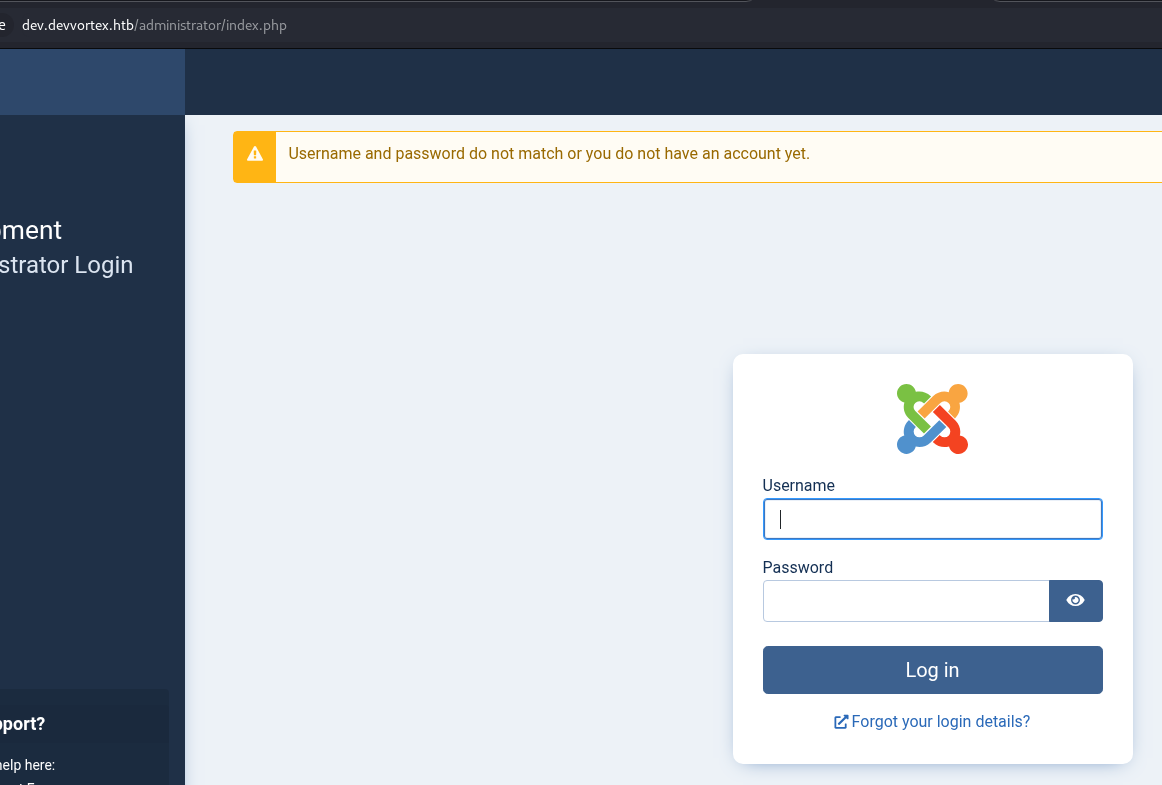Toggle password visibility with the eye icon
The height and width of the screenshot is (785, 1162).
pyautogui.click(x=1075, y=601)
